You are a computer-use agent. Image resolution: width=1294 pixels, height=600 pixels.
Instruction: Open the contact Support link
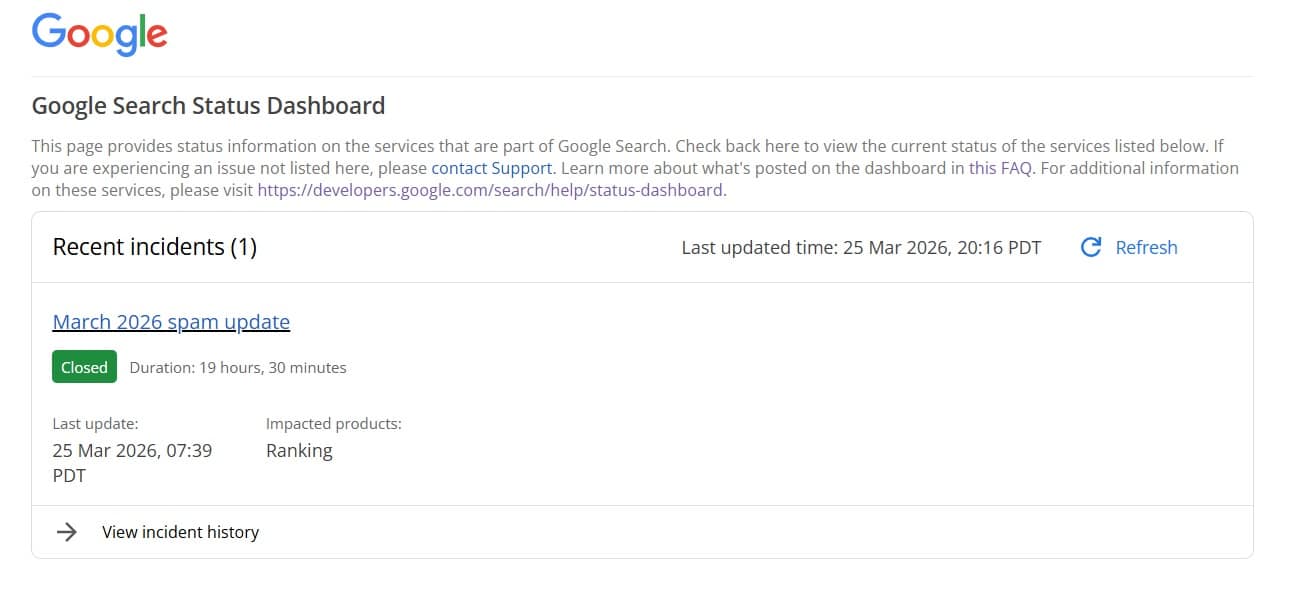coord(491,168)
